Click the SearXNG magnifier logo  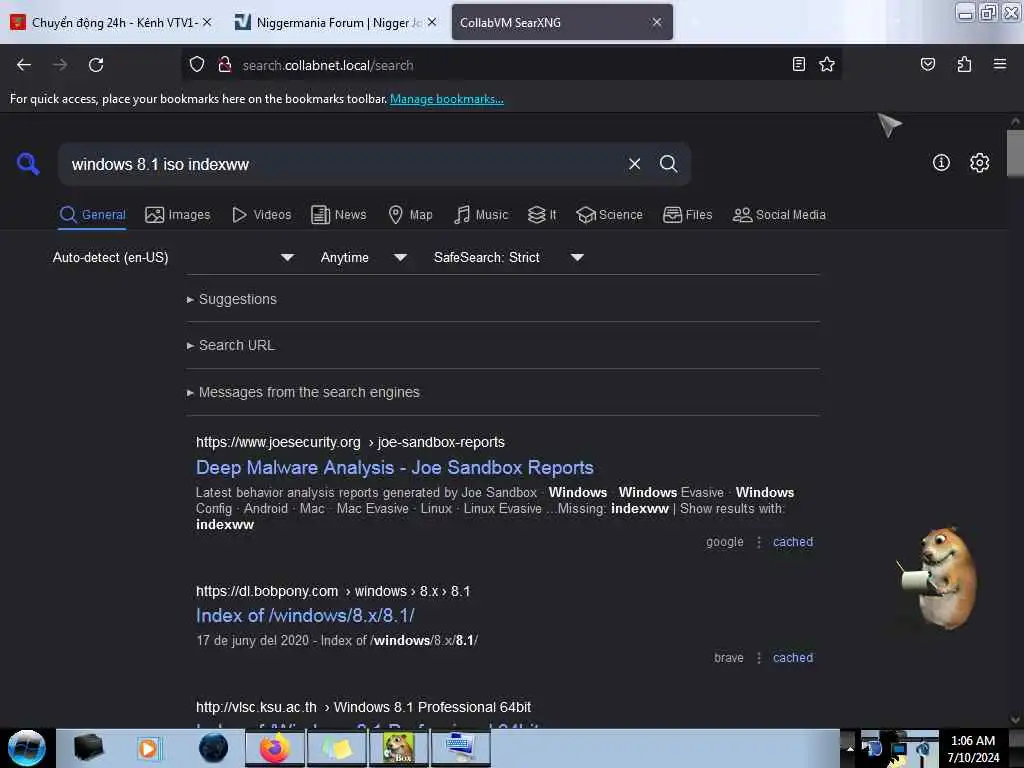click(28, 163)
